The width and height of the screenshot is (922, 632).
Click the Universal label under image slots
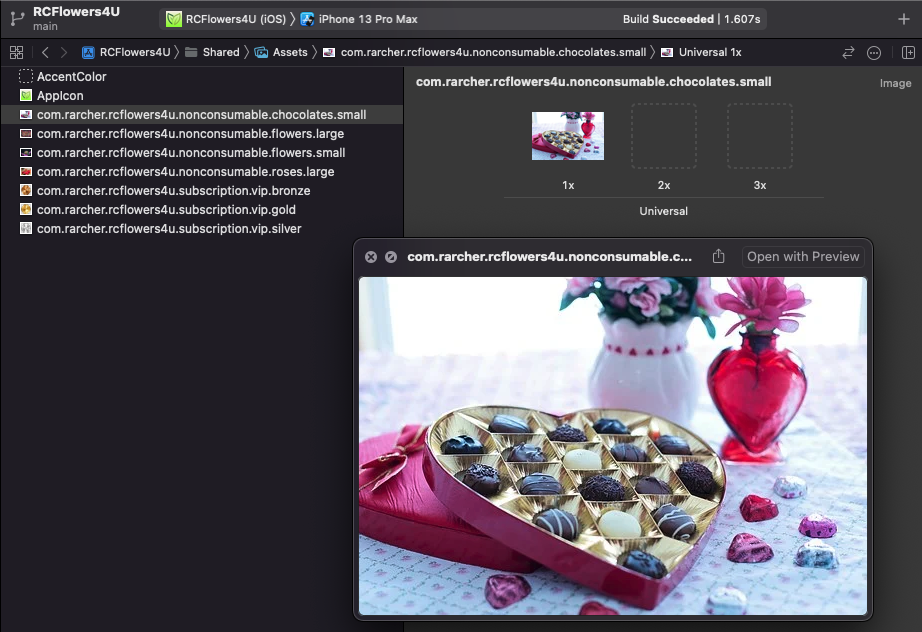click(663, 211)
